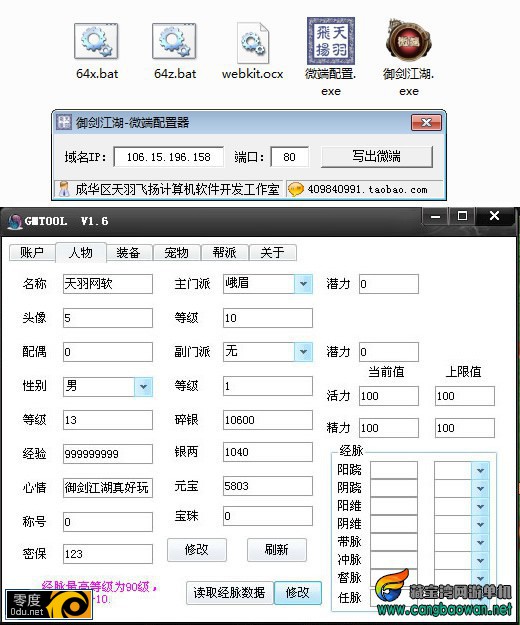The height and width of the screenshot is (625, 520).
Task: Click the 副门派 潜力 field
Action: (x=389, y=352)
